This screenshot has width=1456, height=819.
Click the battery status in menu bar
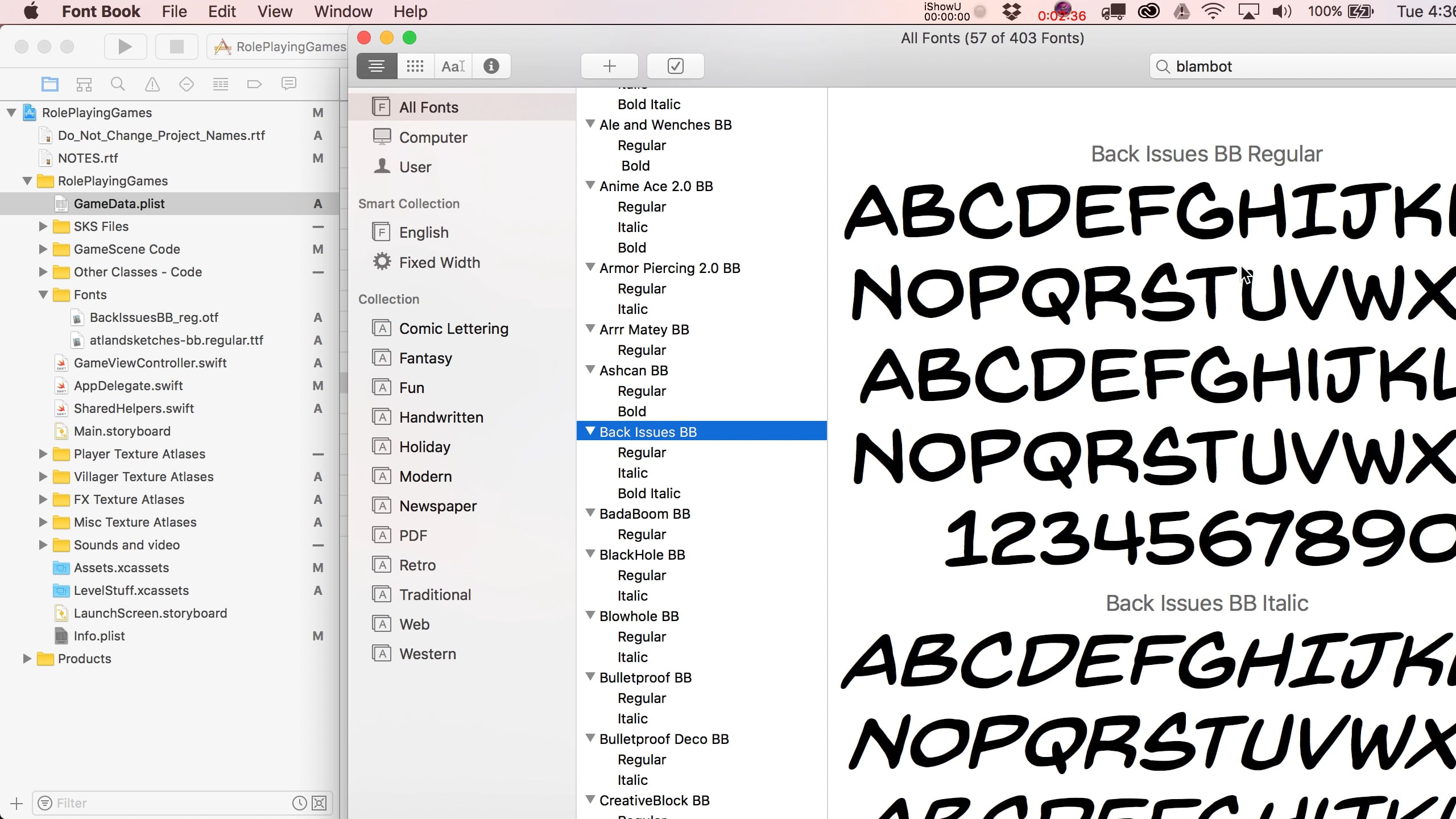click(1341, 11)
